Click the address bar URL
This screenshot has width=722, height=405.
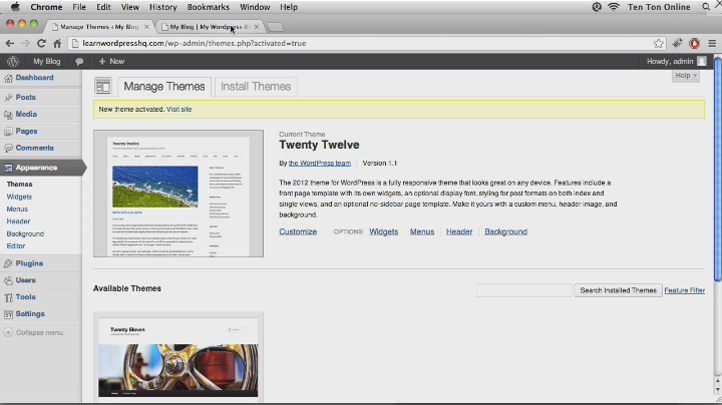(x=194, y=43)
